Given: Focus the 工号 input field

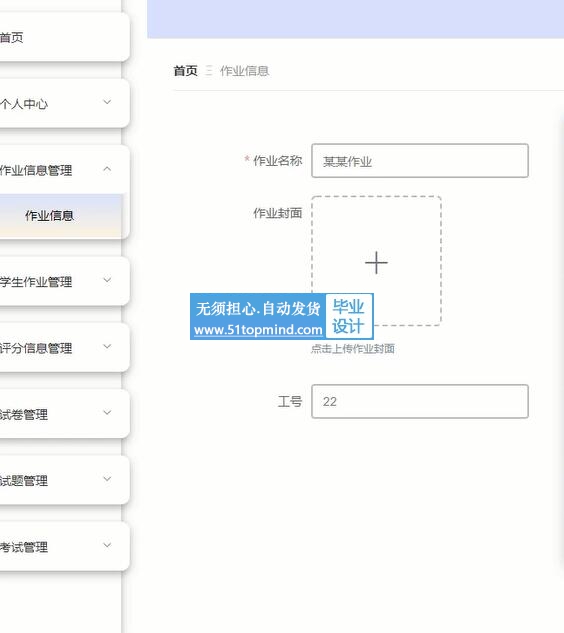Looking at the screenshot, I should (420, 401).
